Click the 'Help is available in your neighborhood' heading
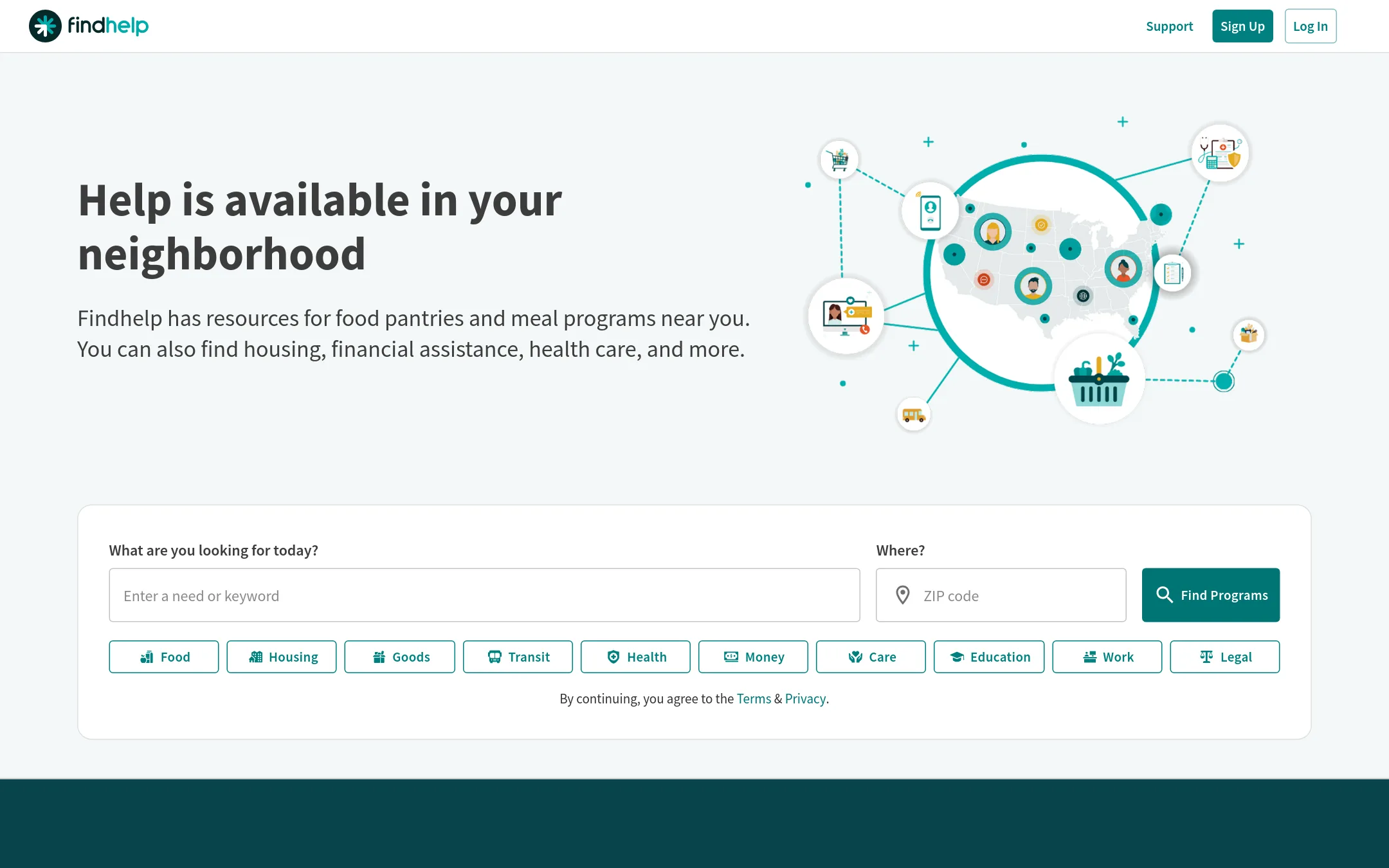The height and width of the screenshot is (868, 1389). point(320,227)
